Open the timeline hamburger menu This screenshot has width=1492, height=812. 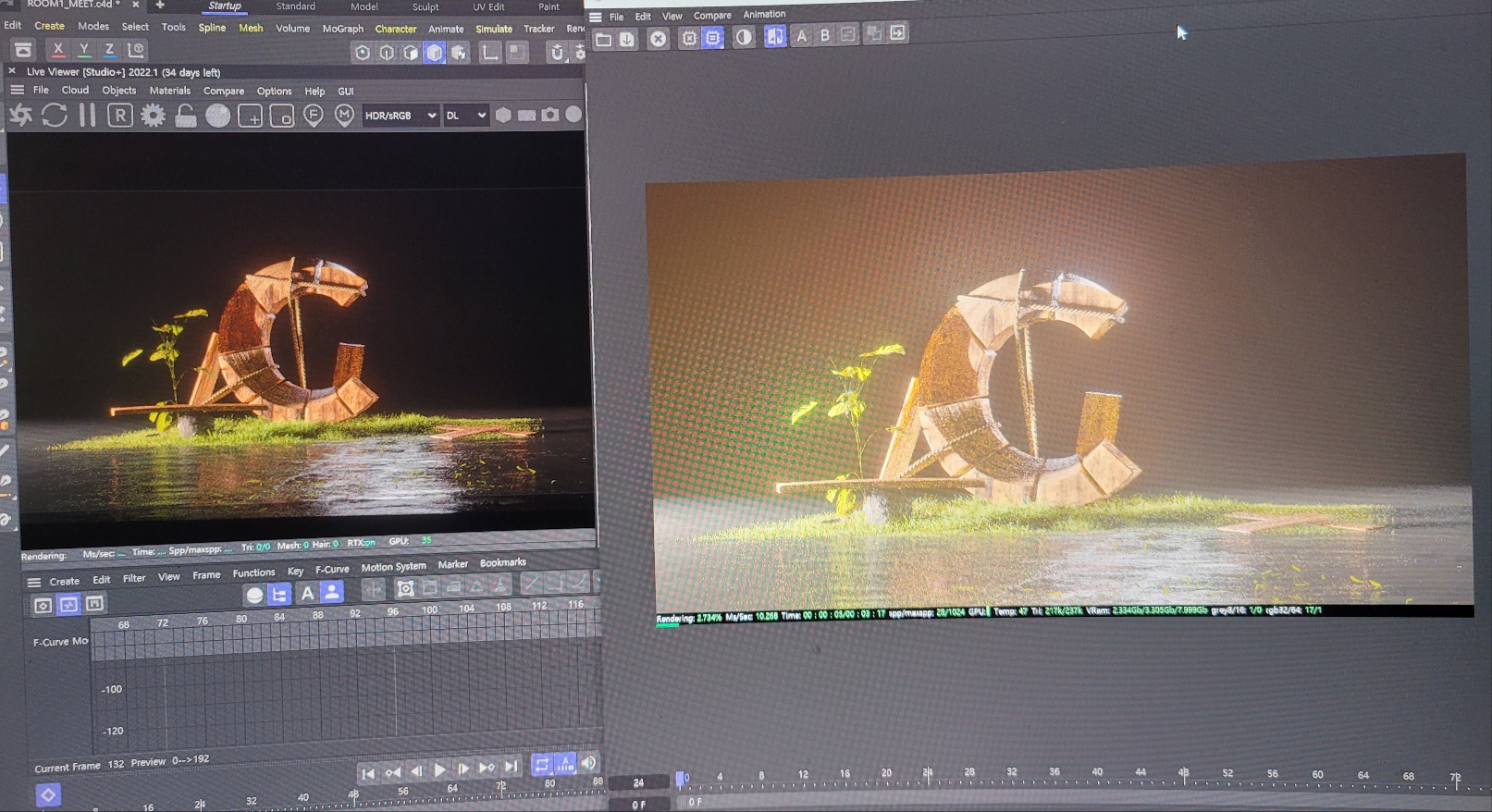(34, 583)
